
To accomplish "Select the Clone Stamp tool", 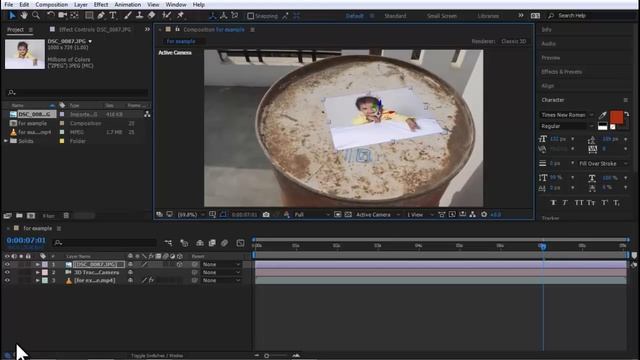I will point(139,16).
